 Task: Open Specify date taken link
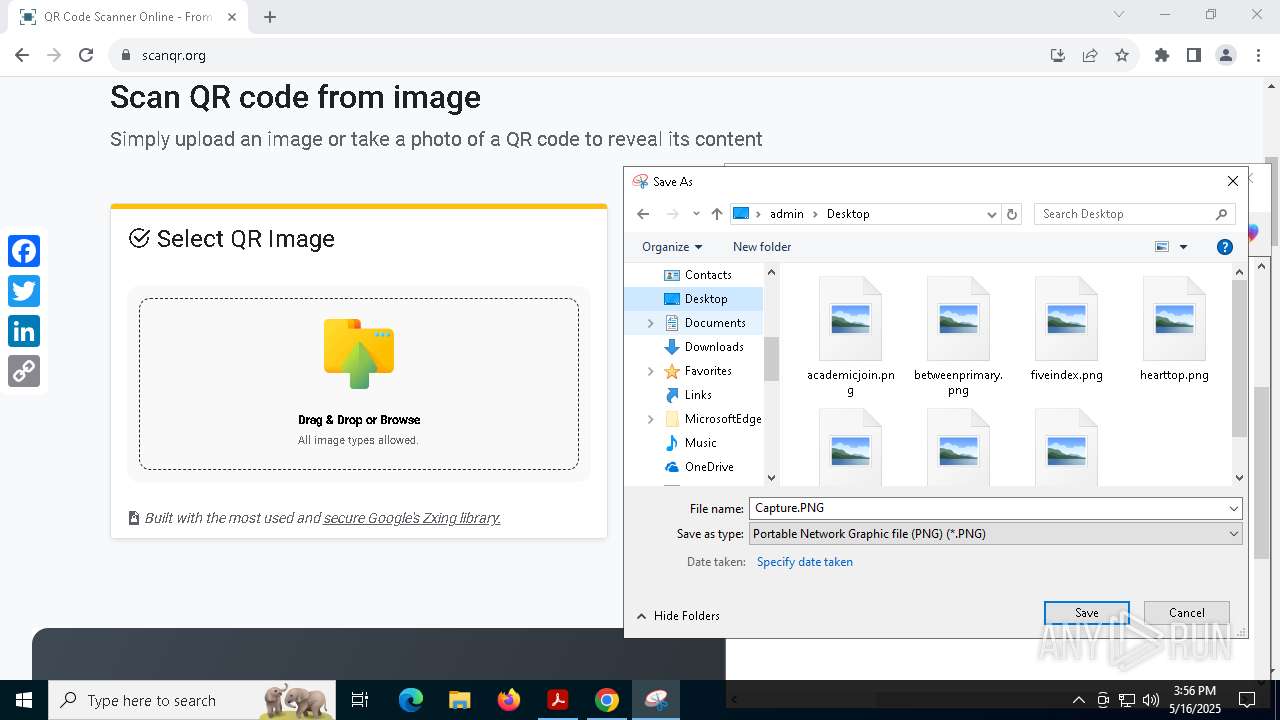point(805,562)
